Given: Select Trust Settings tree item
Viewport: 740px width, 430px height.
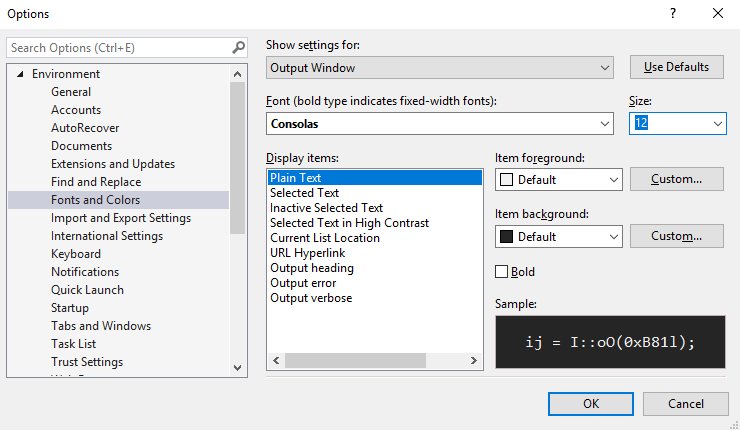Looking at the screenshot, I should (x=87, y=362).
